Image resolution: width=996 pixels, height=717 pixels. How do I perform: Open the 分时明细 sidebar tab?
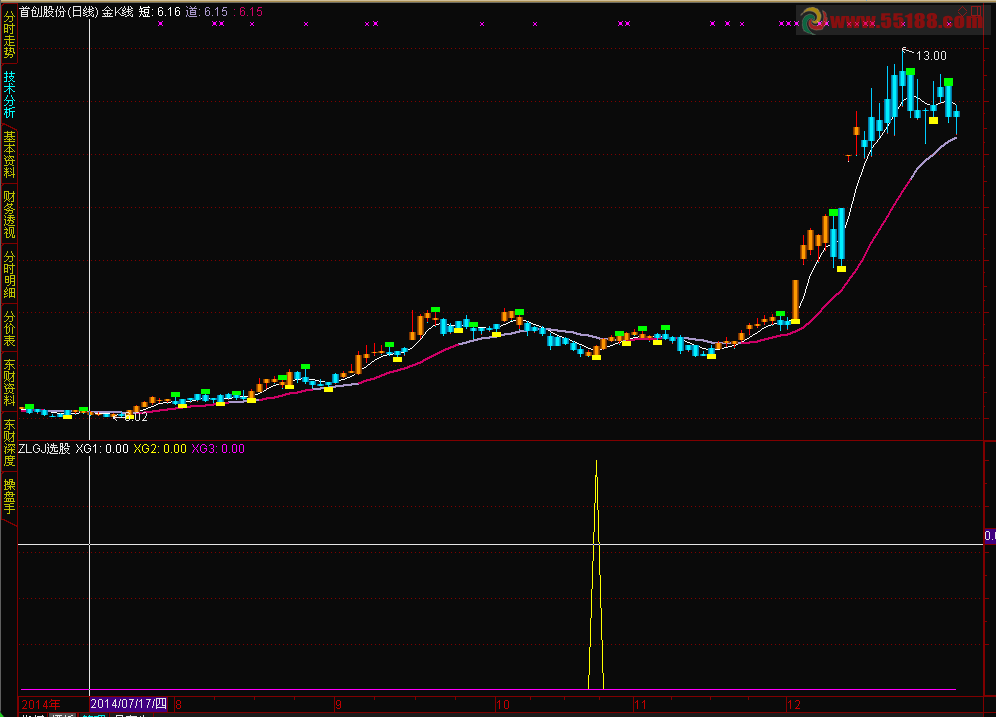pos(9,274)
